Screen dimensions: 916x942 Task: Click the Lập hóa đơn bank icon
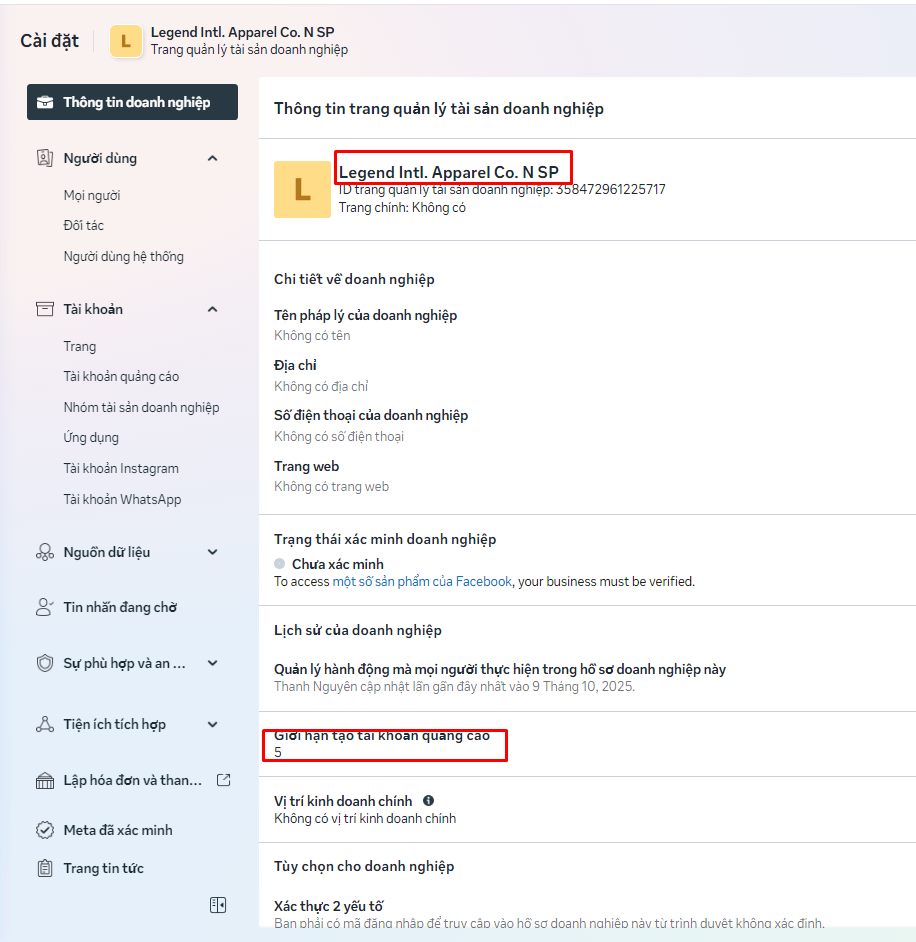(x=44, y=780)
